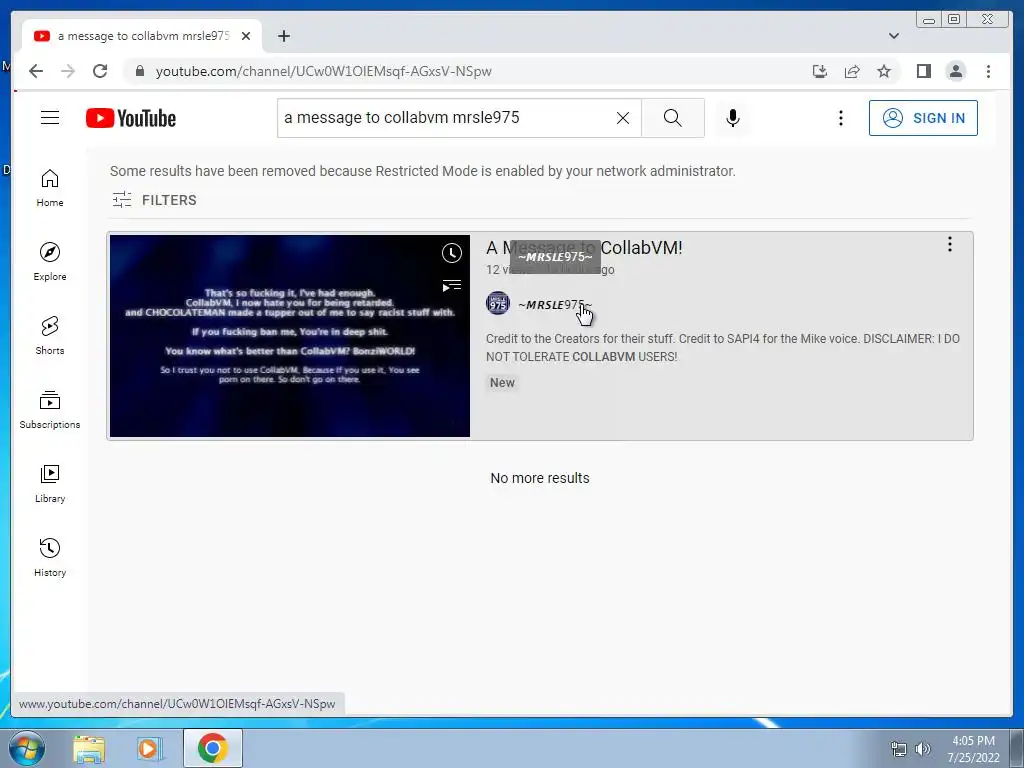The image size is (1024, 768).
Task: Clear the search text with the X icon
Action: (623, 118)
